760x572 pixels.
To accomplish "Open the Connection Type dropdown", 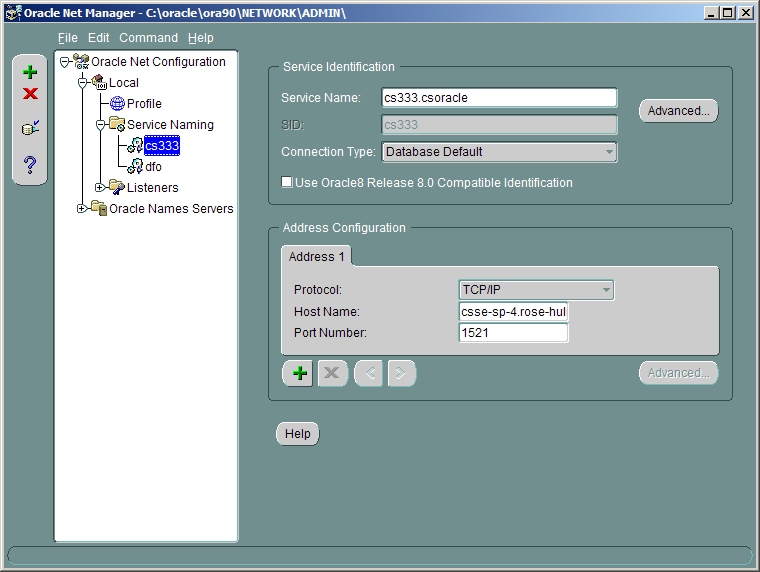I will pyautogui.click(x=608, y=152).
